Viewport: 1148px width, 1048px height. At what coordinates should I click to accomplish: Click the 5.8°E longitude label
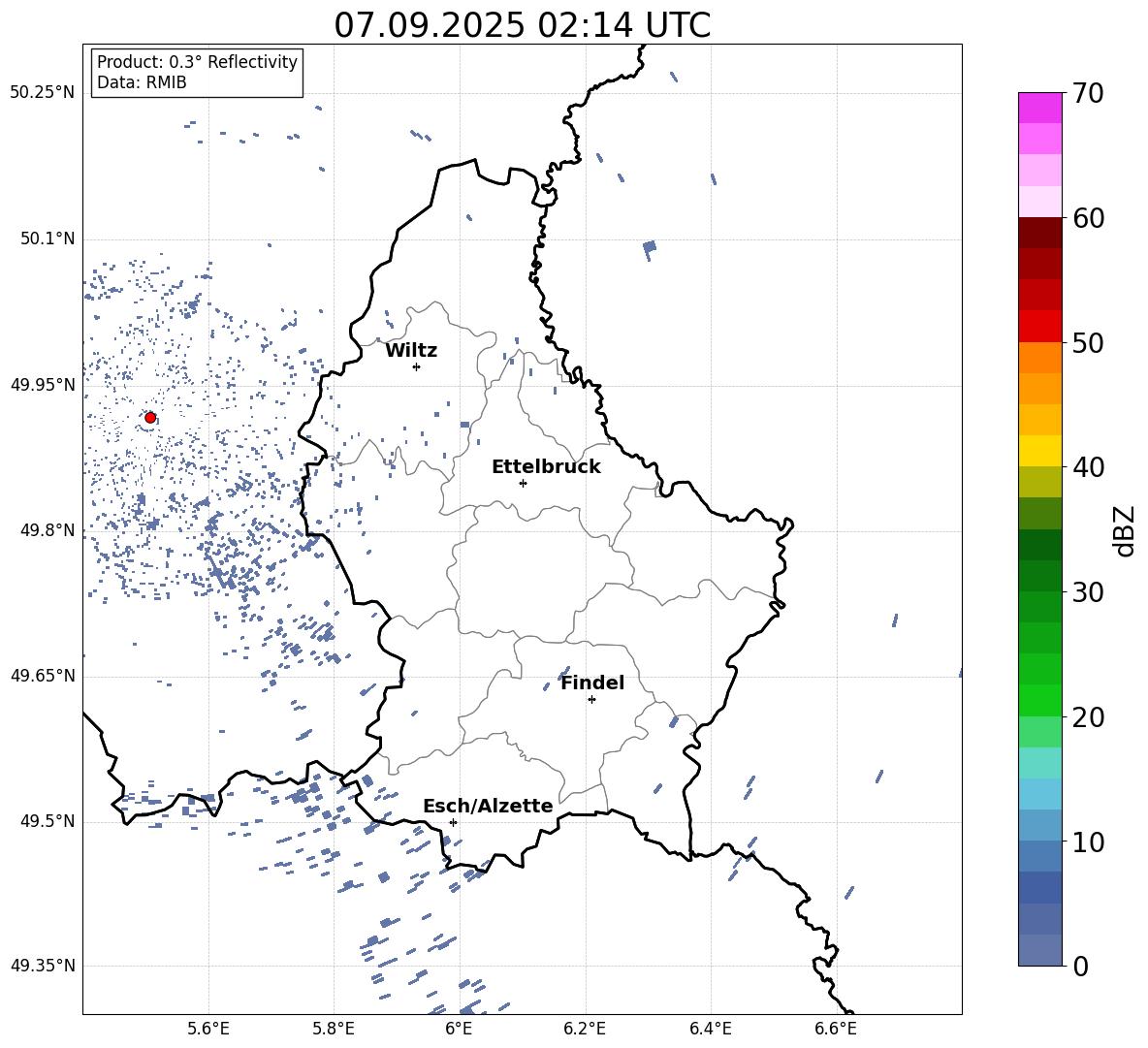pos(334,1029)
